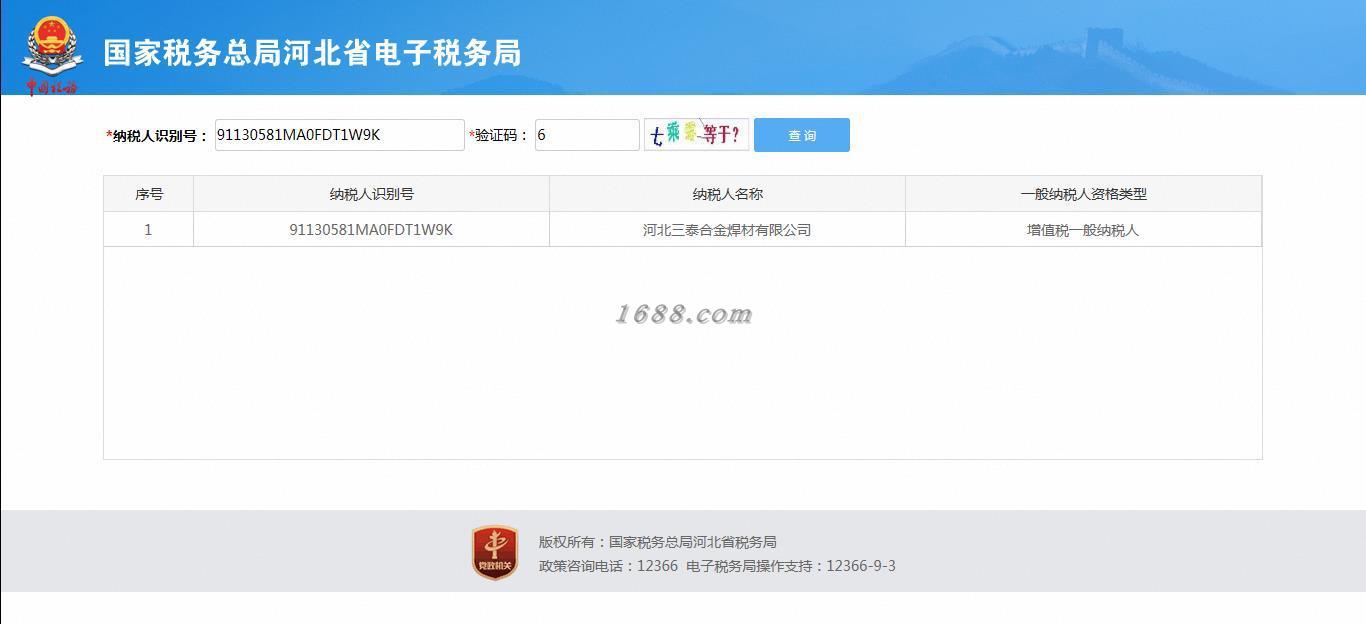
Task: Click the 一般纳税人资格类型 column header
Action: (1084, 194)
